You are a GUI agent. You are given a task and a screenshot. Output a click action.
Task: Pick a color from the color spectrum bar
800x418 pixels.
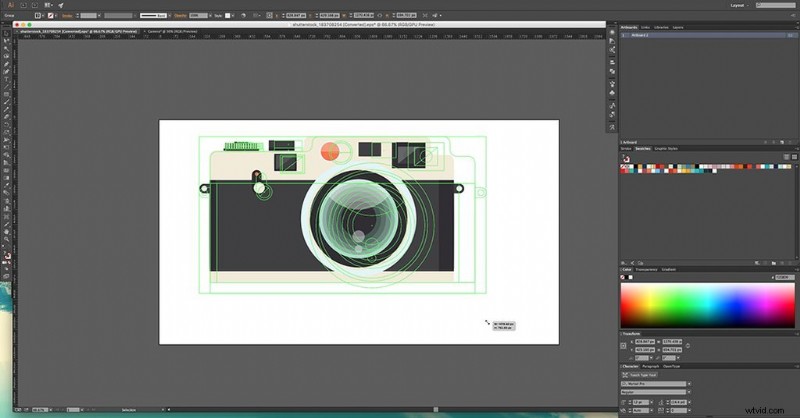707,306
